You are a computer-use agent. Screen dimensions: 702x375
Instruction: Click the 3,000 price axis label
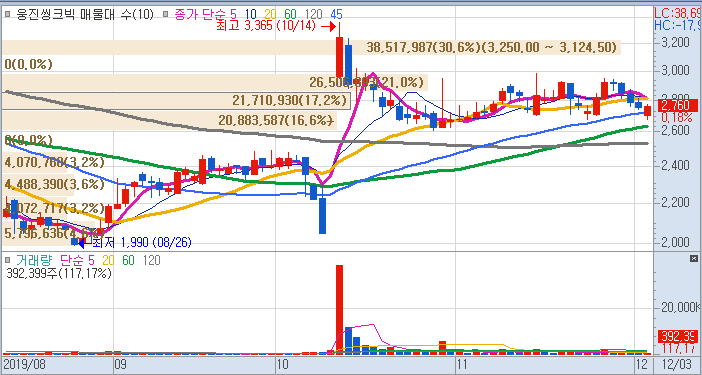click(677, 71)
